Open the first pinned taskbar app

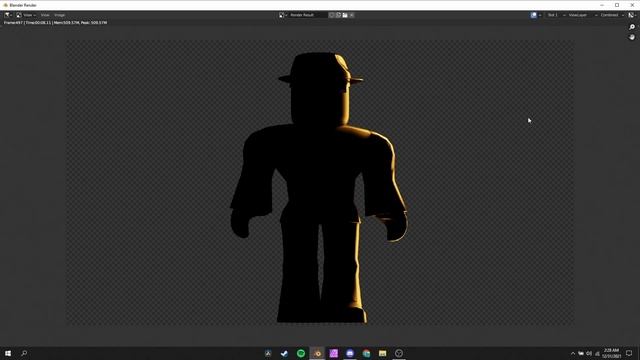(268, 353)
